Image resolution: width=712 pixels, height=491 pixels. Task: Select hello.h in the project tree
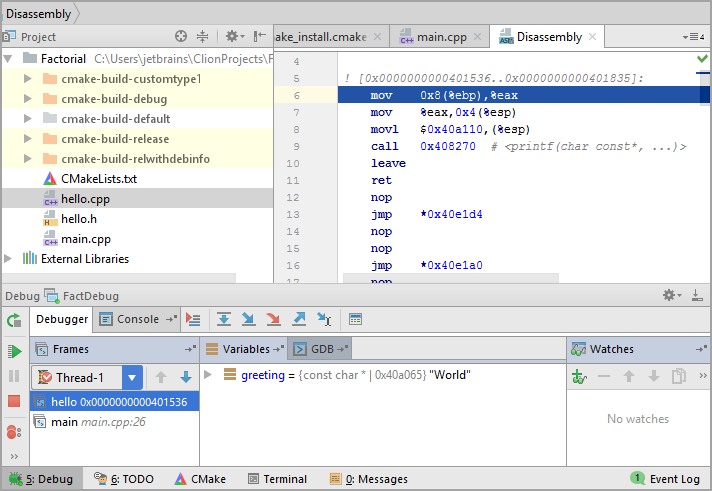pos(79,219)
